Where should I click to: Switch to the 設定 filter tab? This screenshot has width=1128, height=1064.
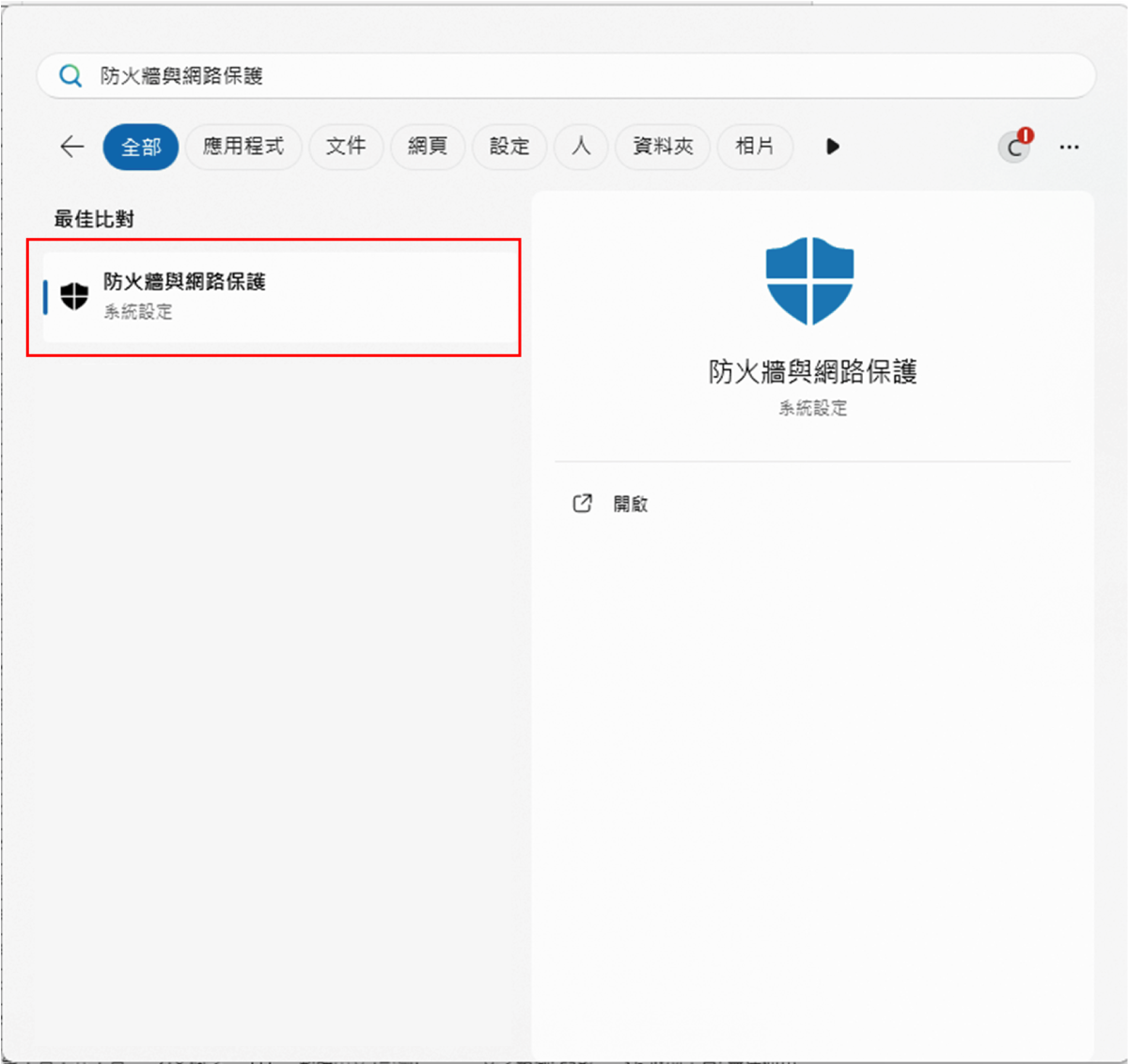(x=509, y=147)
